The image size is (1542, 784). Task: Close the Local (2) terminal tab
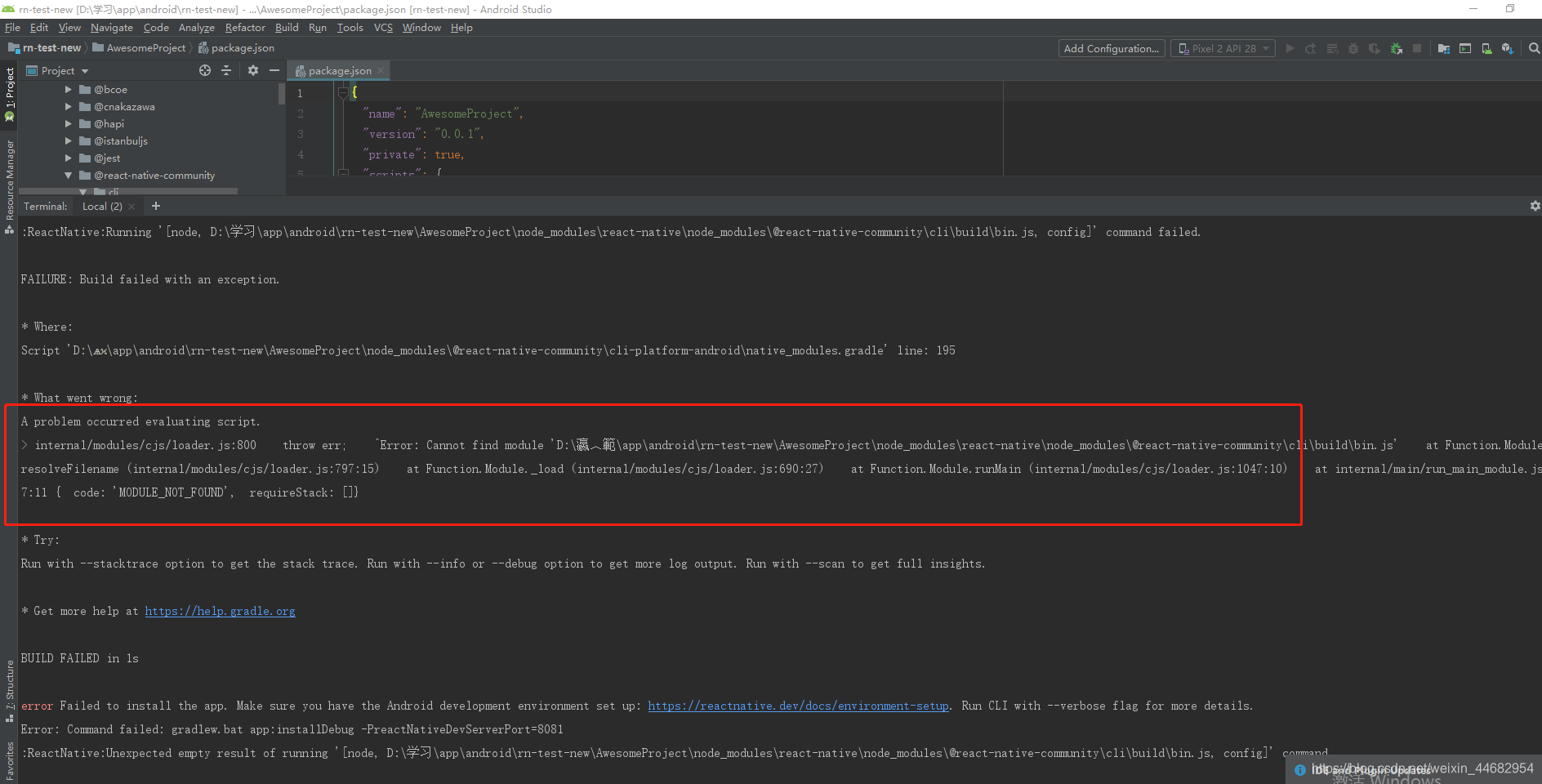click(131, 207)
